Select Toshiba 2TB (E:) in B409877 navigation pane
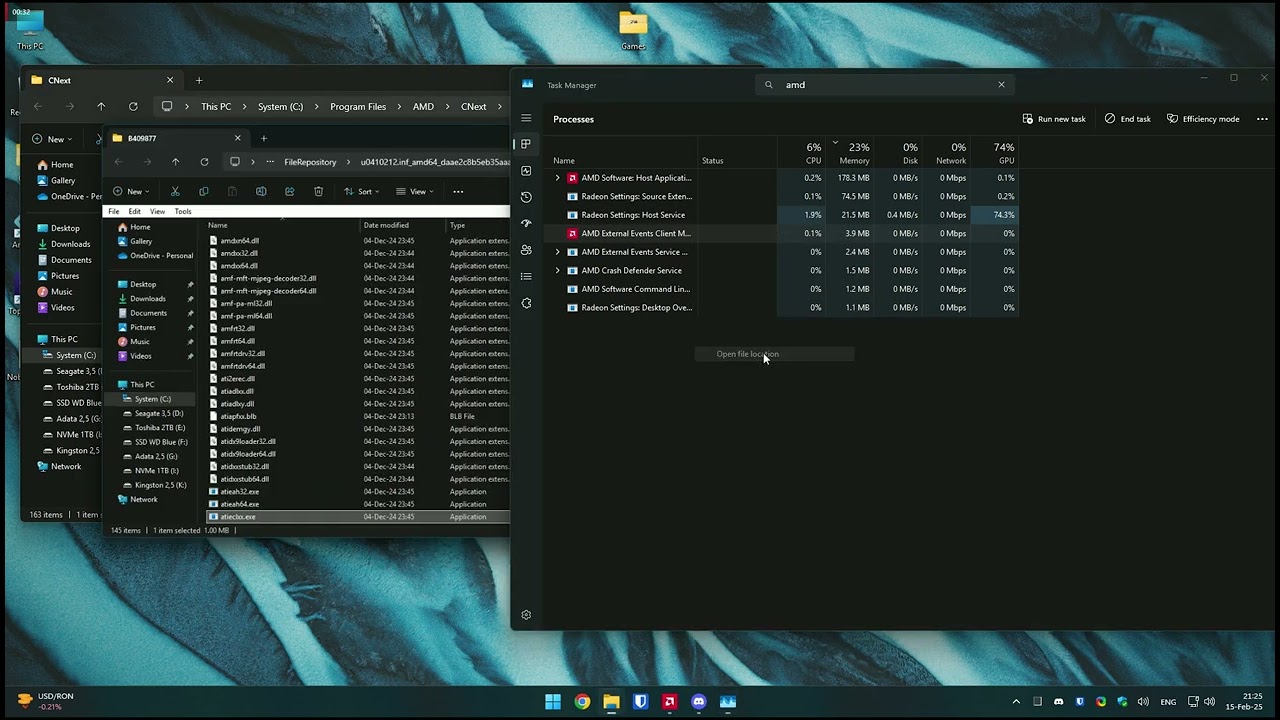The width and height of the screenshot is (1280, 720). 160,427
